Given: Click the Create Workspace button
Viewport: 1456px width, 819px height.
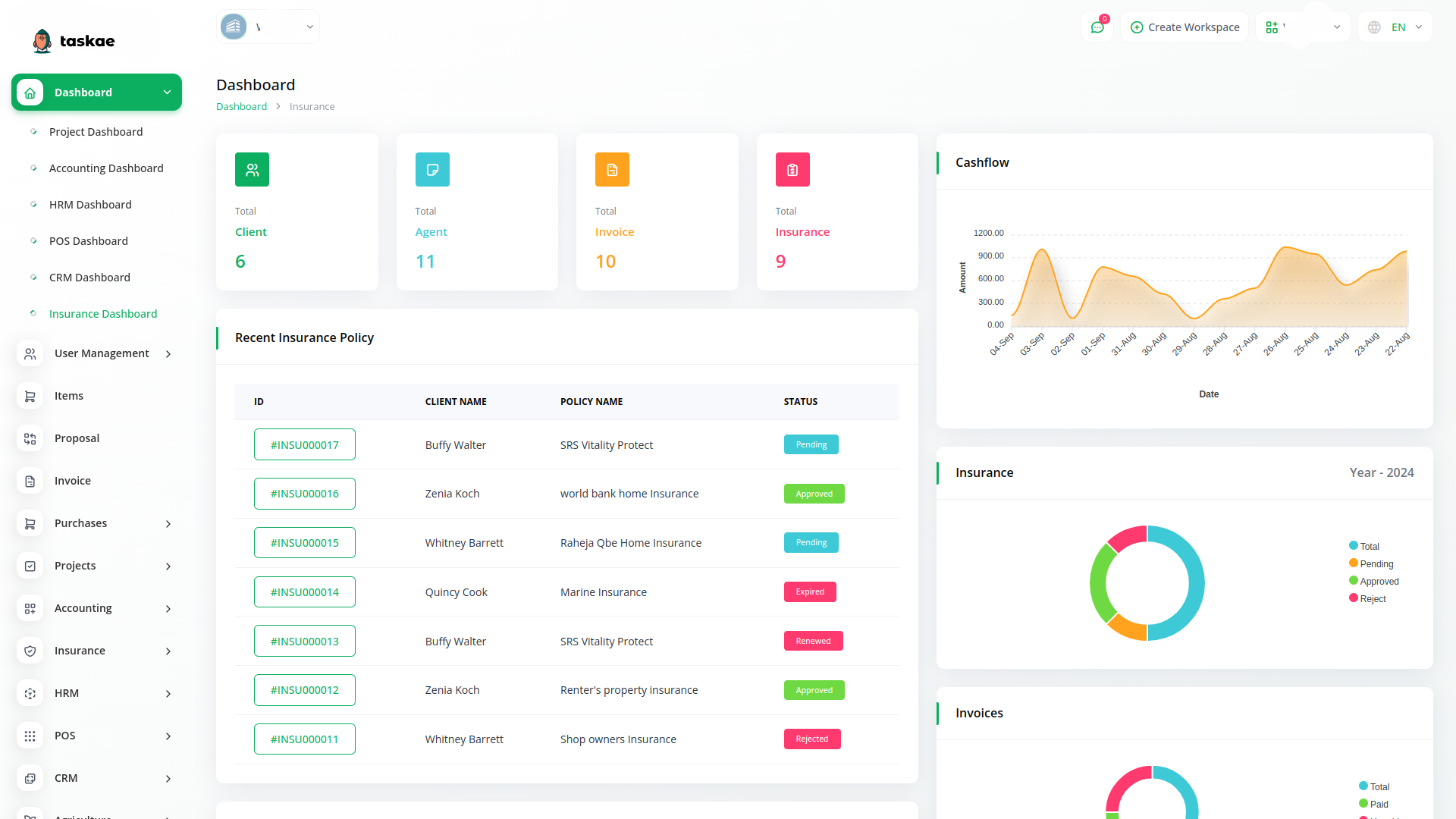Looking at the screenshot, I should click(x=1185, y=27).
